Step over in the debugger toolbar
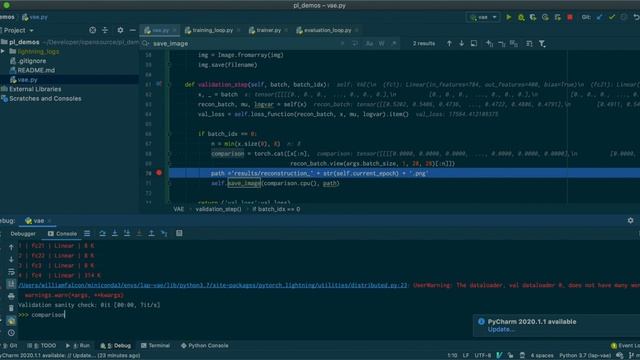The height and width of the screenshot is (360, 640). click(102, 233)
